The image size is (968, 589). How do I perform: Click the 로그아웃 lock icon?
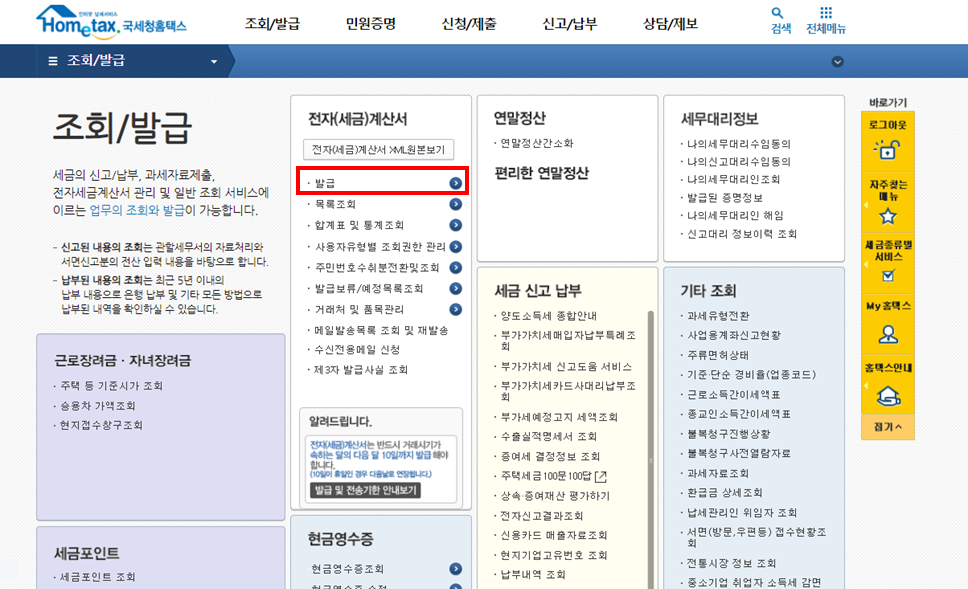887,149
